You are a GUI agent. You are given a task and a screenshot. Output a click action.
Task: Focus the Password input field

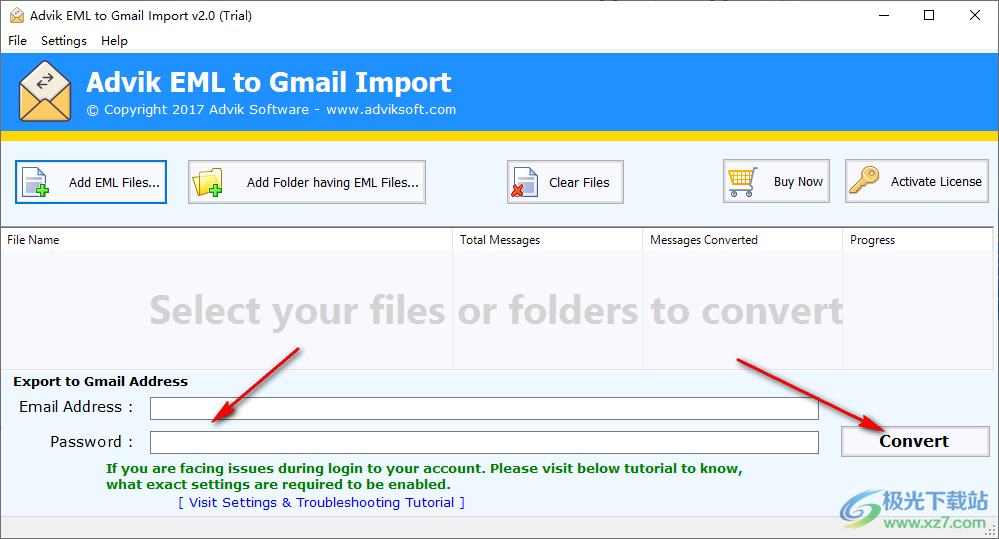point(484,442)
